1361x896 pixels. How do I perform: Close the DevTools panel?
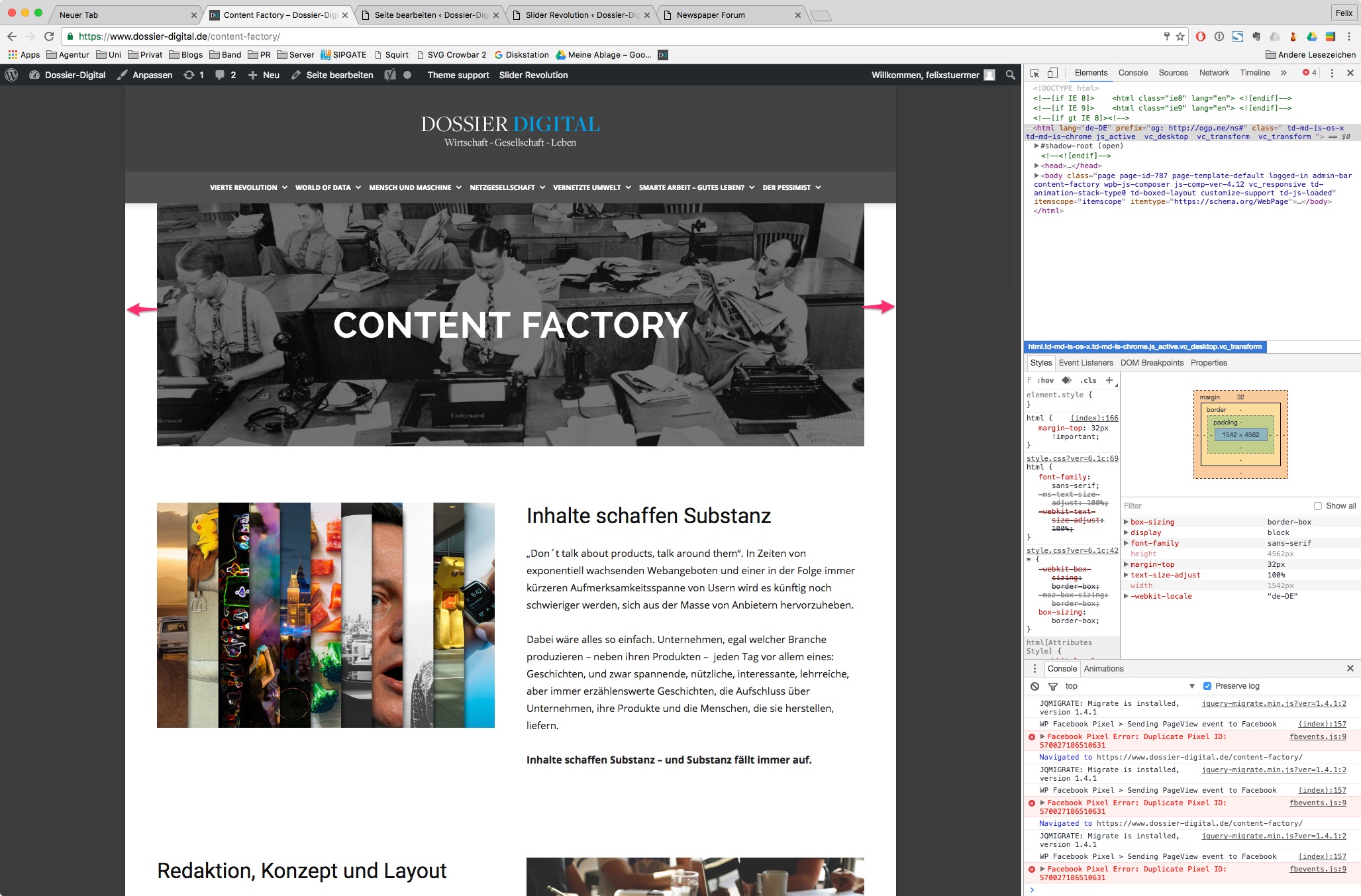[1350, 73]
